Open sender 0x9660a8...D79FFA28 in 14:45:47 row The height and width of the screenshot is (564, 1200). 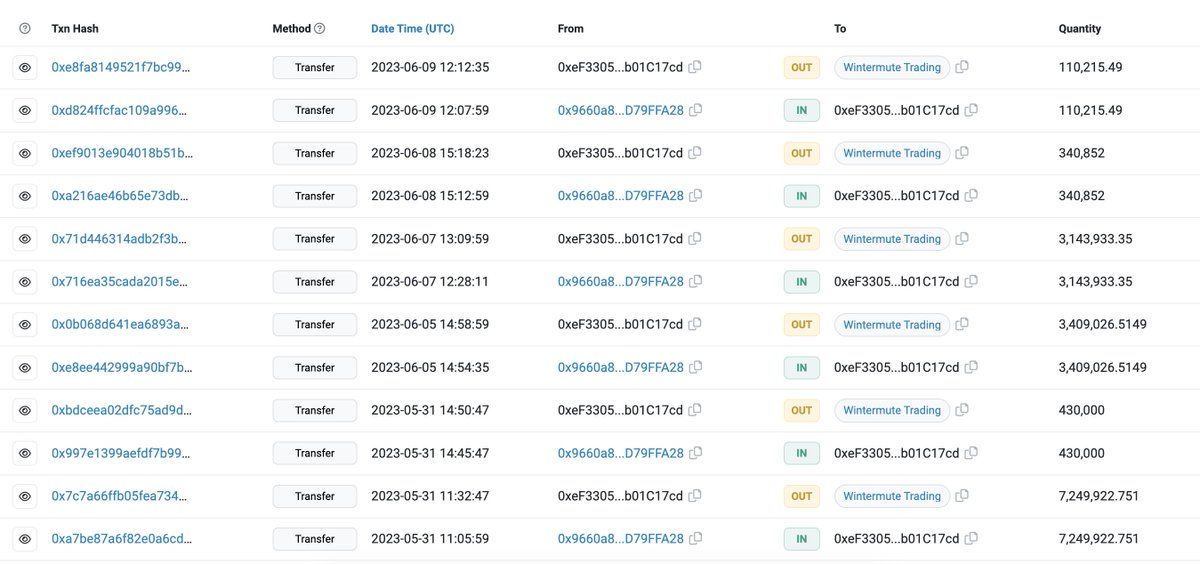[x=620, y=453]
